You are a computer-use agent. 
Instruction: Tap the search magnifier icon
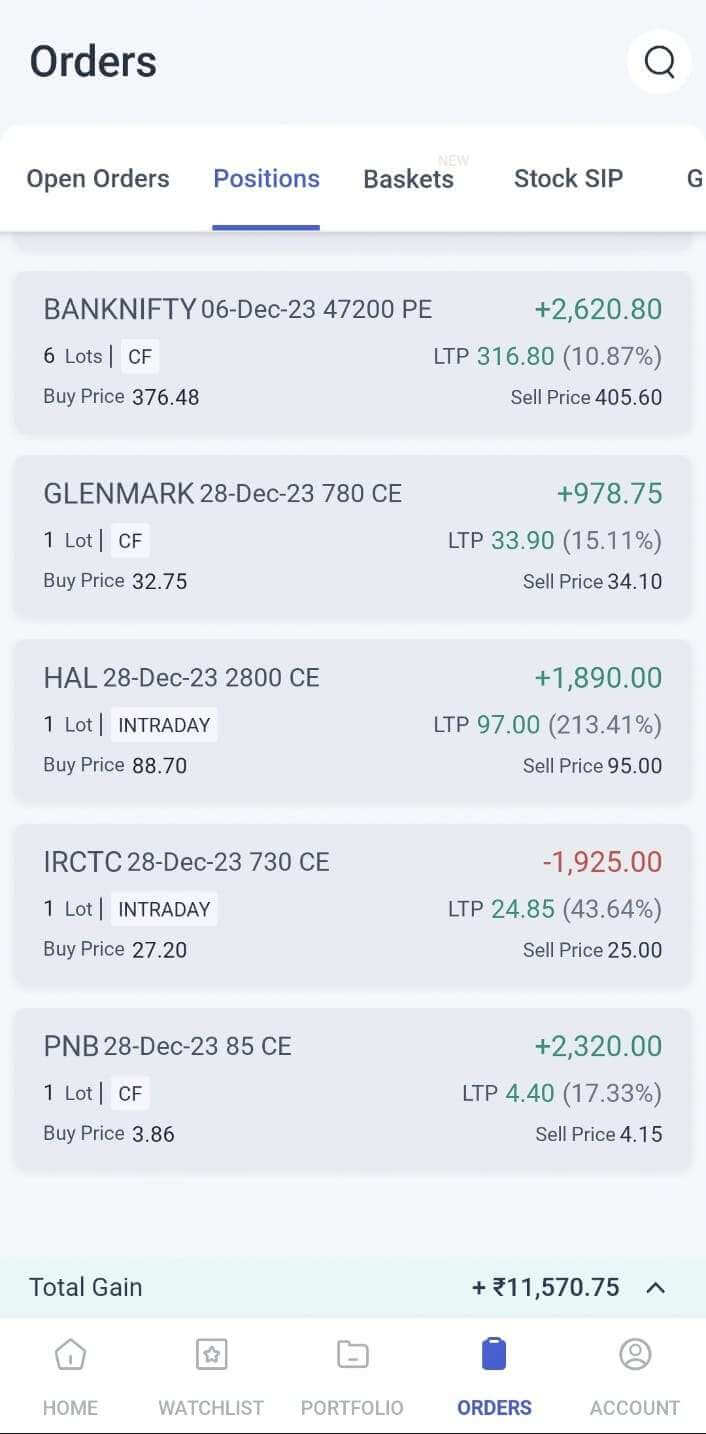click(x=659, y=62)
